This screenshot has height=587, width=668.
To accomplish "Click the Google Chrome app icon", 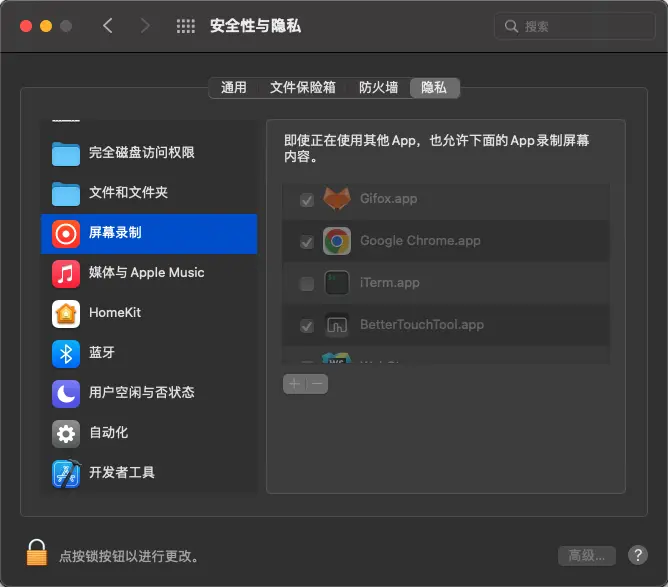I will click(337, 241).
